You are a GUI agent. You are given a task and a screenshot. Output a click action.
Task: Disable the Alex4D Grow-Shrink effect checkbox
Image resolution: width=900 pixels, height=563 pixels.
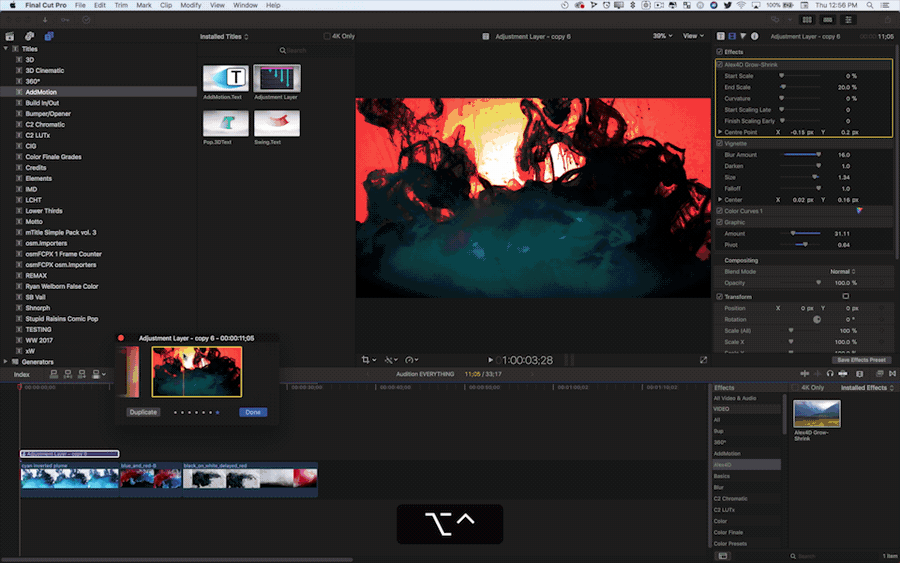click(720, 65)
